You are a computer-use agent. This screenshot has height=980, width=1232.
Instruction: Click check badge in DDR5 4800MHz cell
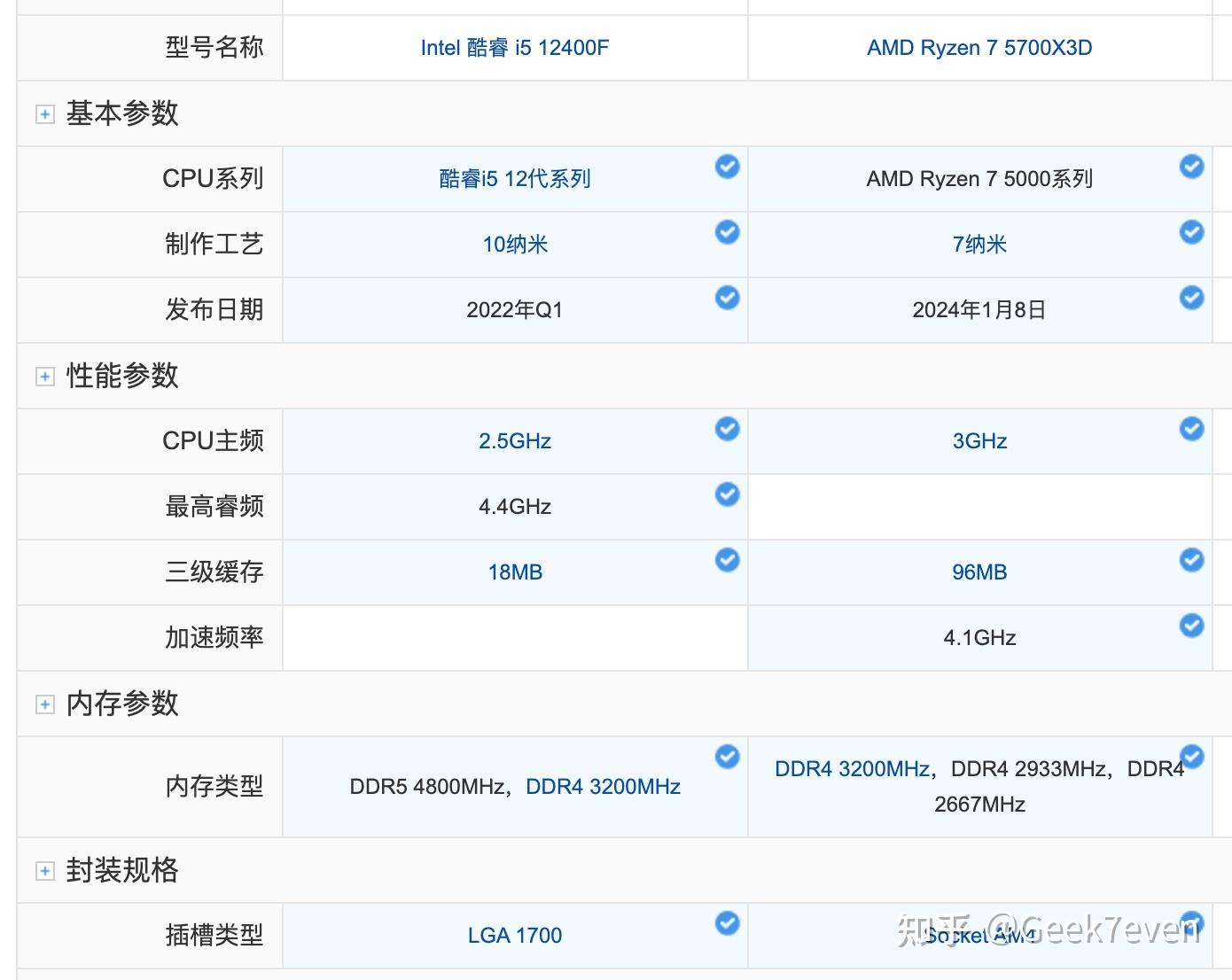[x=728, y=757]
